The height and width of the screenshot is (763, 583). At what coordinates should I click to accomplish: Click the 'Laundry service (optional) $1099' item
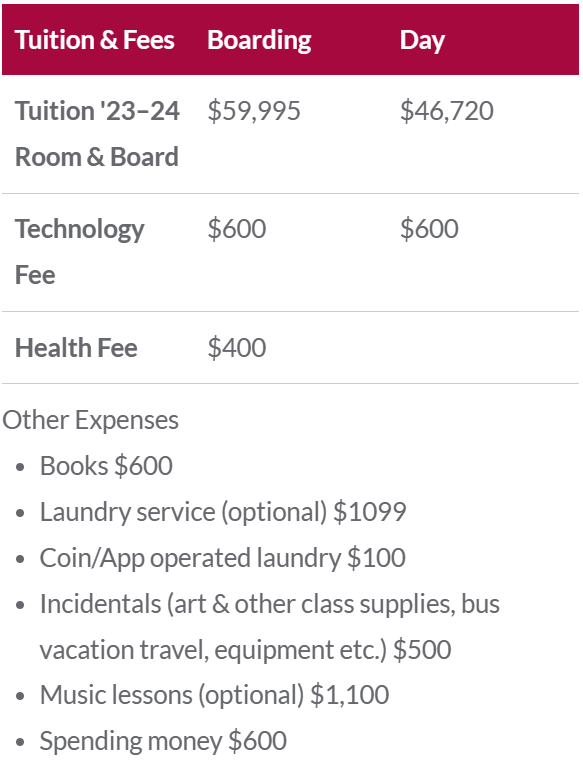pyautogui.click(x=223, y=512)
